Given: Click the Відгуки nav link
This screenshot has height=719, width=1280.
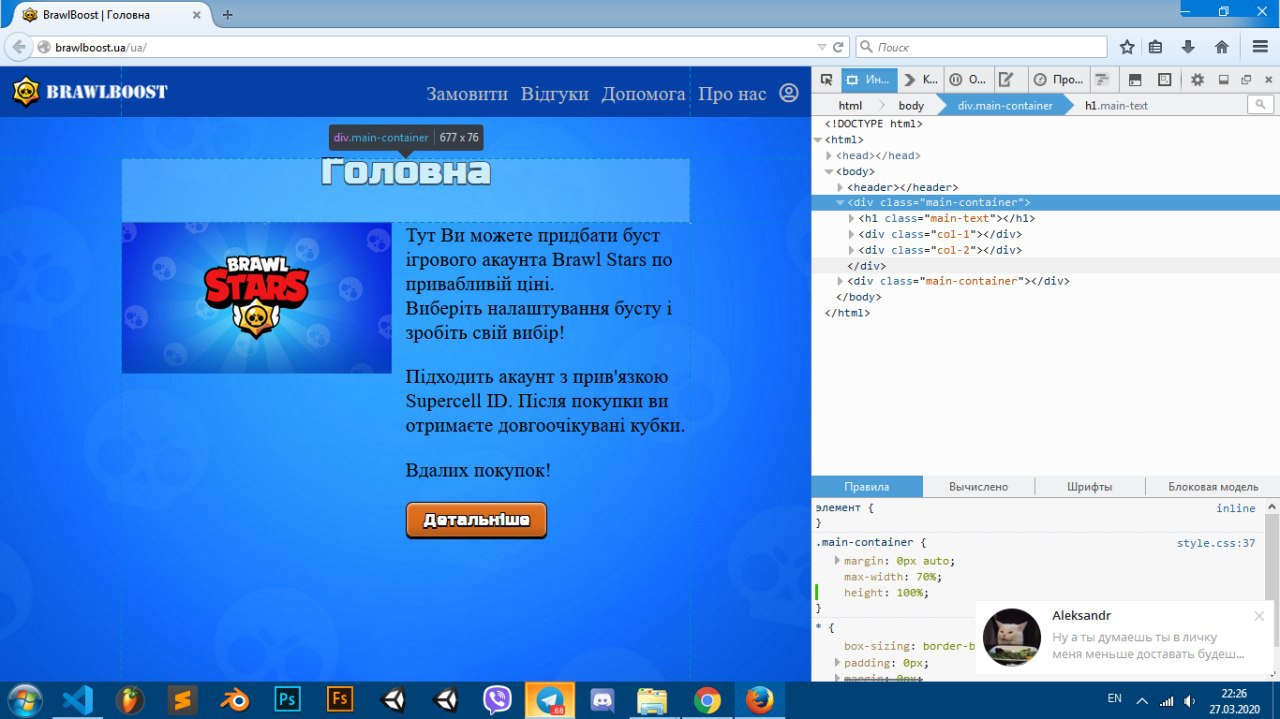Looking at the screenshot, I should pos(555,94).
